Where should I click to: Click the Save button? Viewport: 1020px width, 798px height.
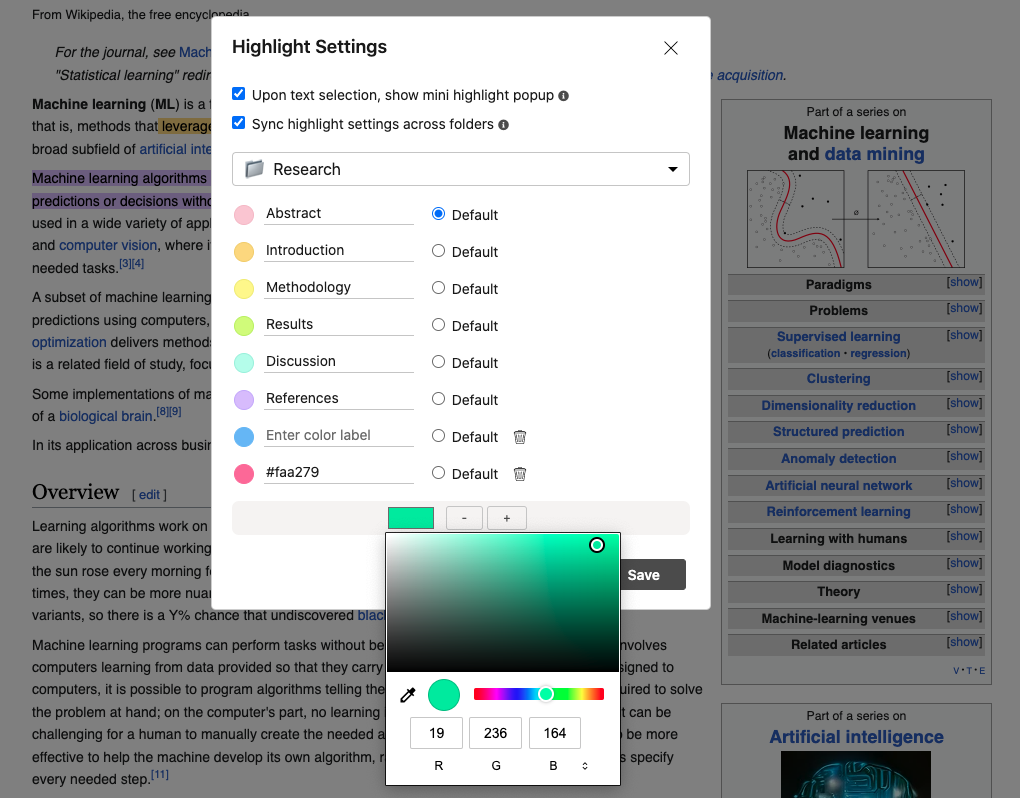pyautogui.click(x=652, y=575)
